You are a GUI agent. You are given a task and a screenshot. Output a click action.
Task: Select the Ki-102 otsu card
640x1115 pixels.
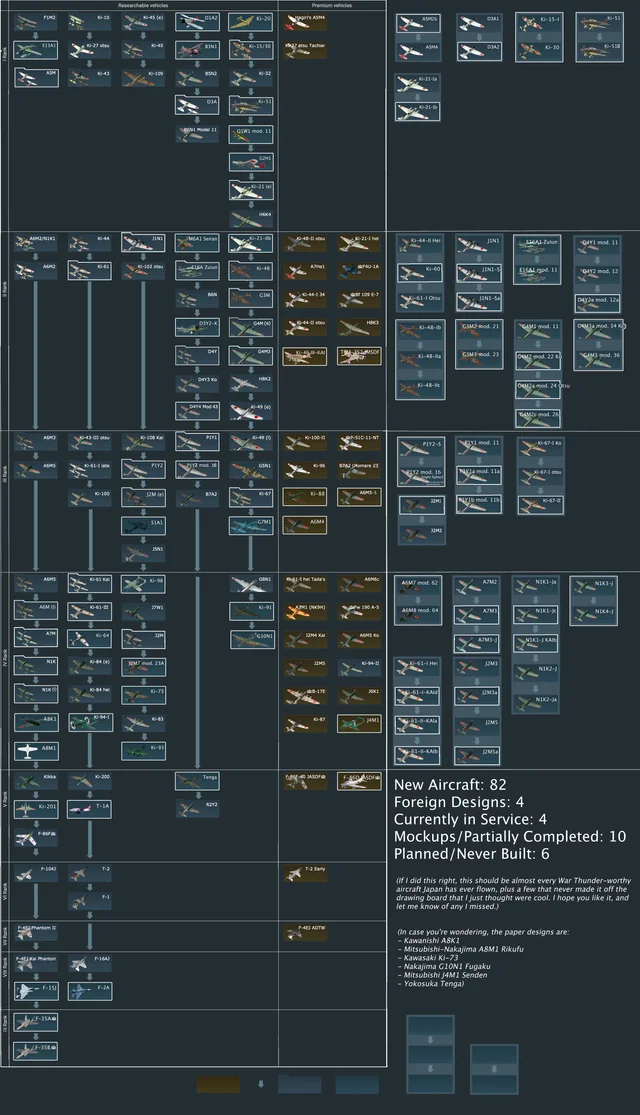(143, 271)
